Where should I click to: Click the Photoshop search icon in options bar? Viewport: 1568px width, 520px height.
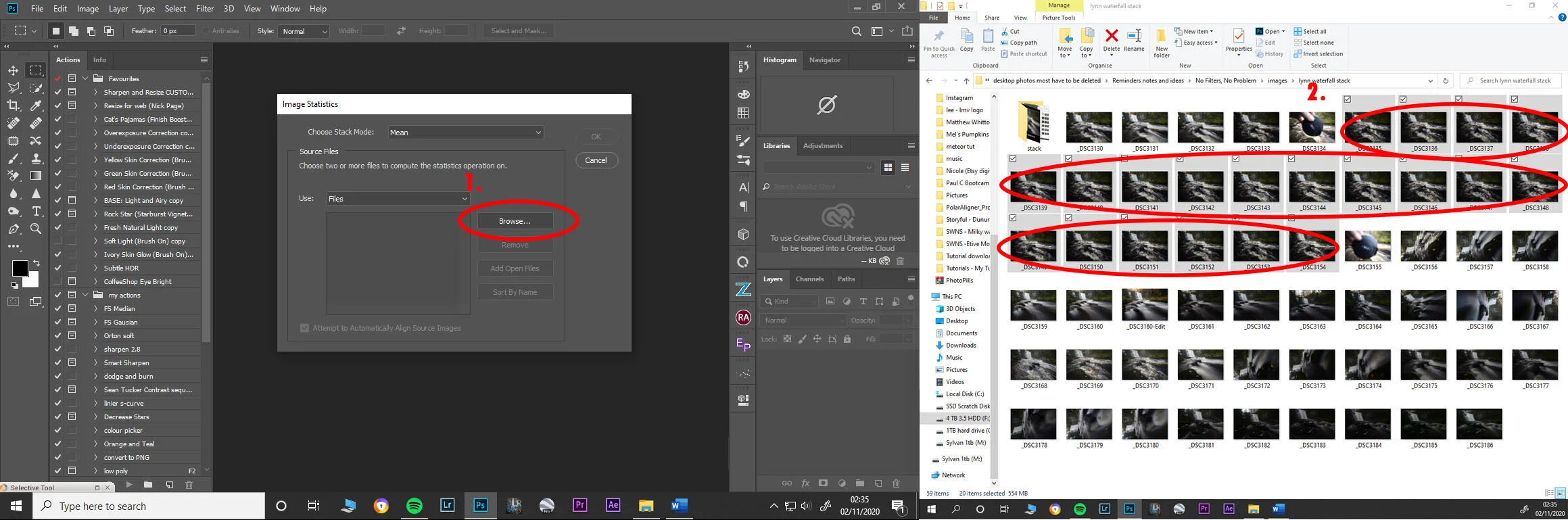click(x=856, y=31)
